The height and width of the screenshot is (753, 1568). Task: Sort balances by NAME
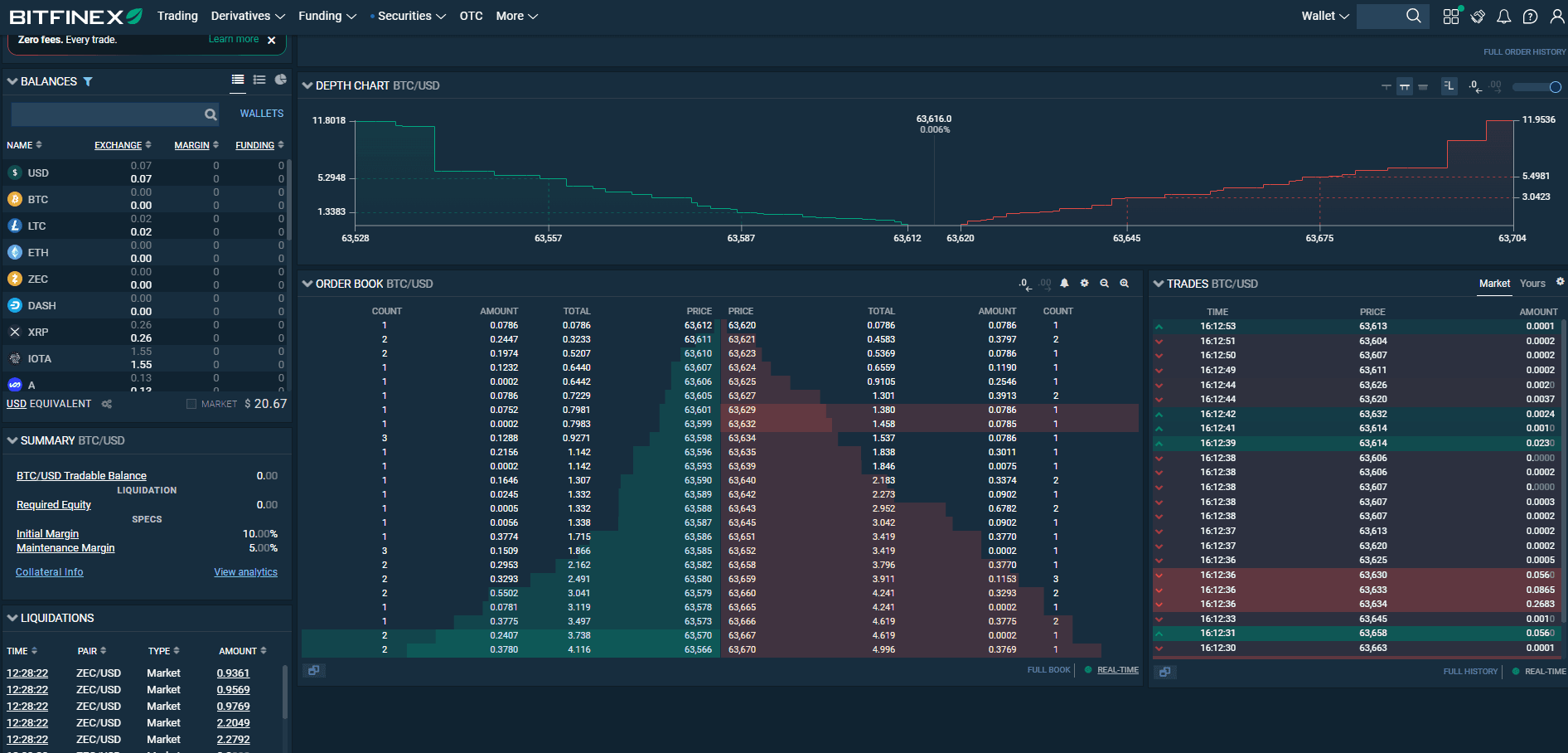point(24,145)
